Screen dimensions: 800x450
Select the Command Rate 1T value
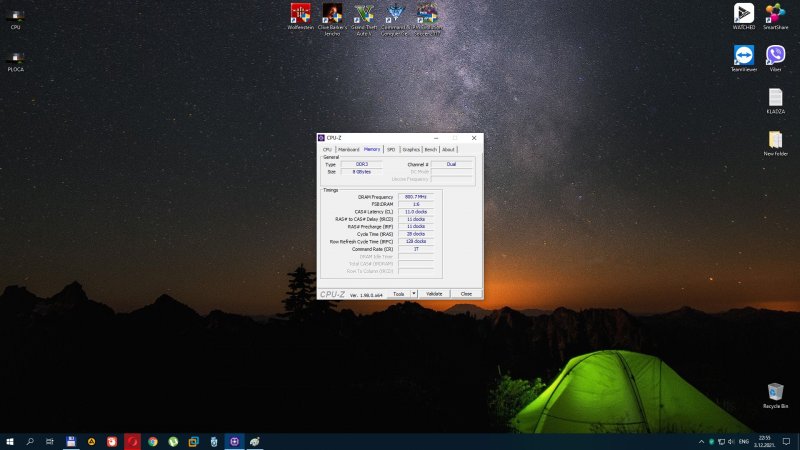(x=416, y=249)
